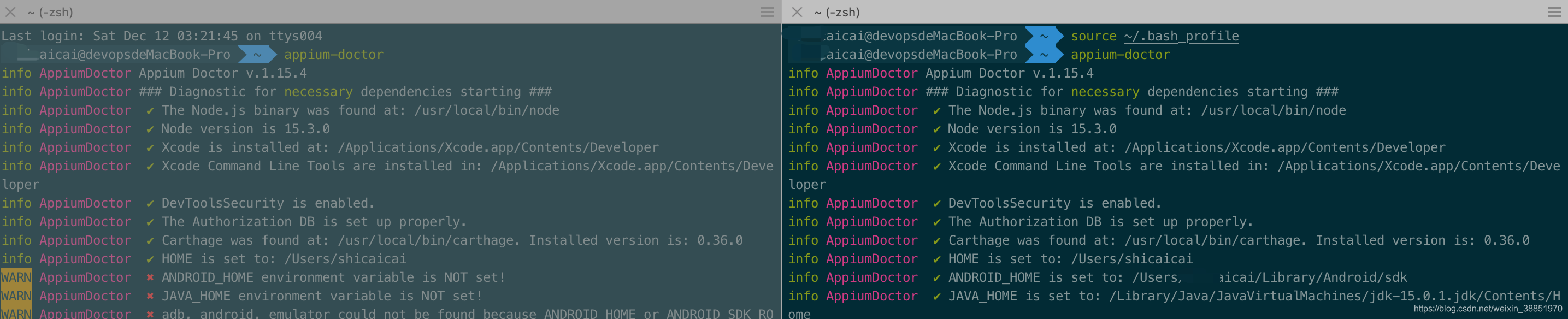Click "DevToolsSecurity is enabled." in right pane
1568x319 pixels.
[1055, 203]
